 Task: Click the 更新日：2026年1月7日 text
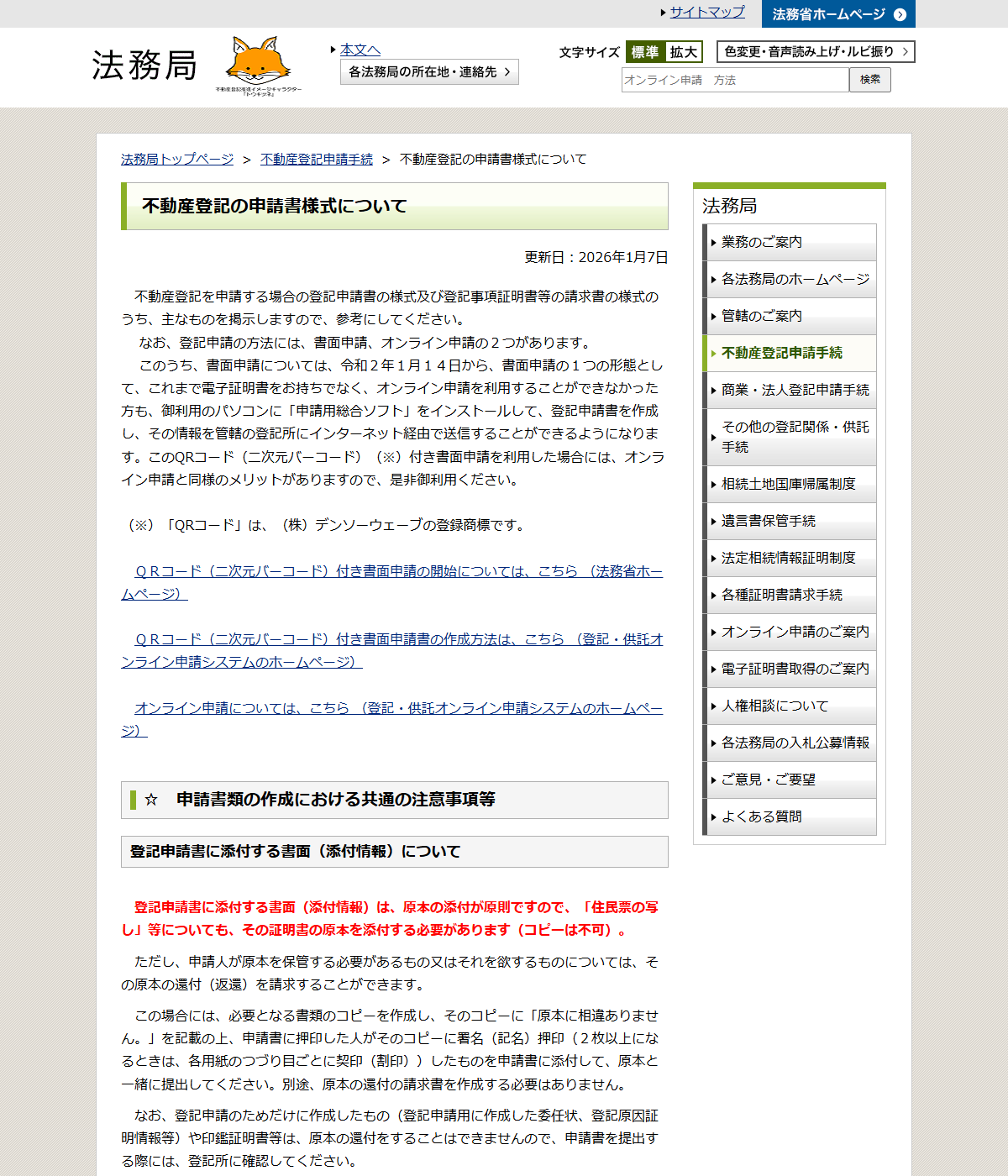click(x=596, y=257)
